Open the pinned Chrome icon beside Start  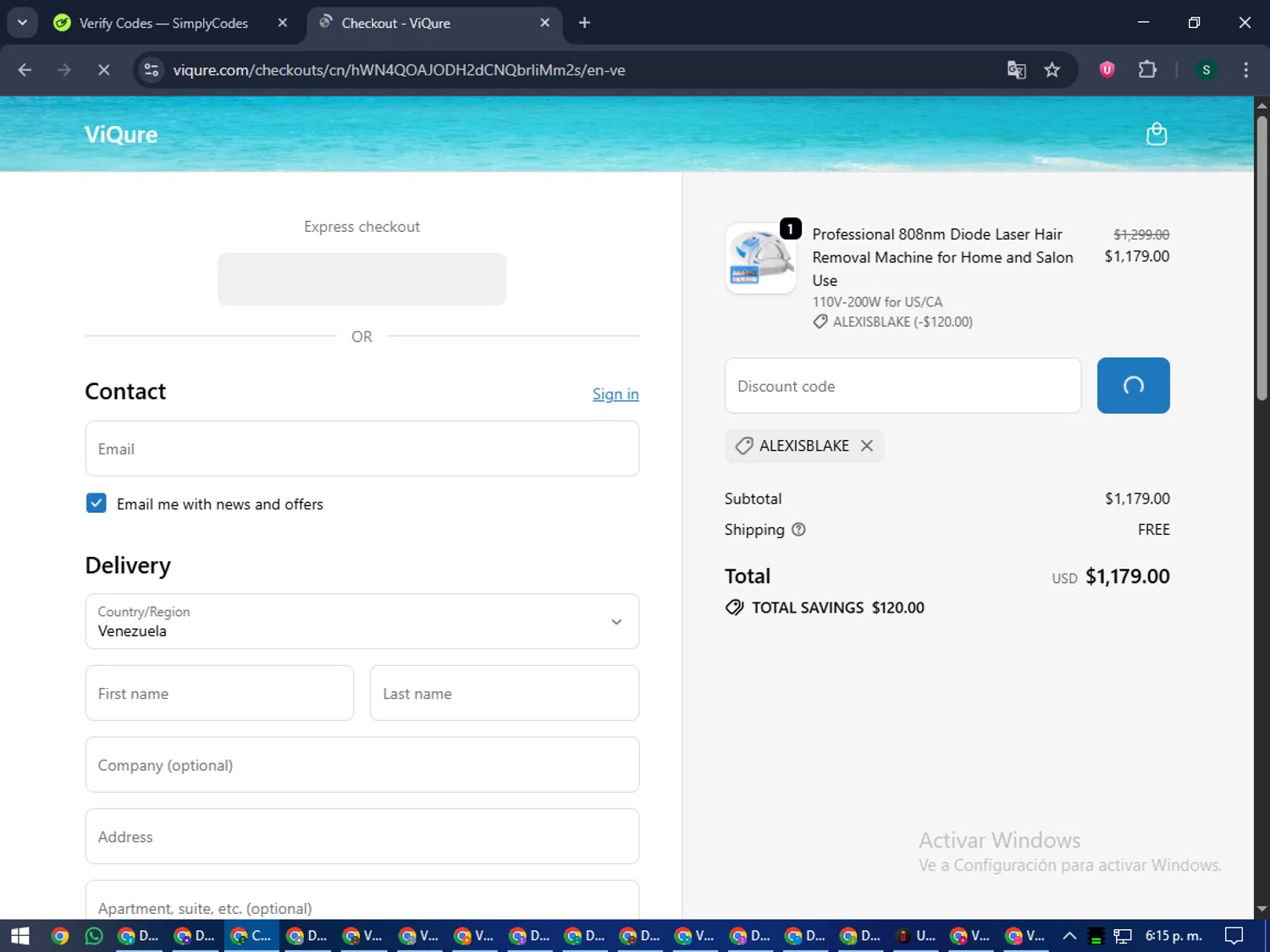60,936
